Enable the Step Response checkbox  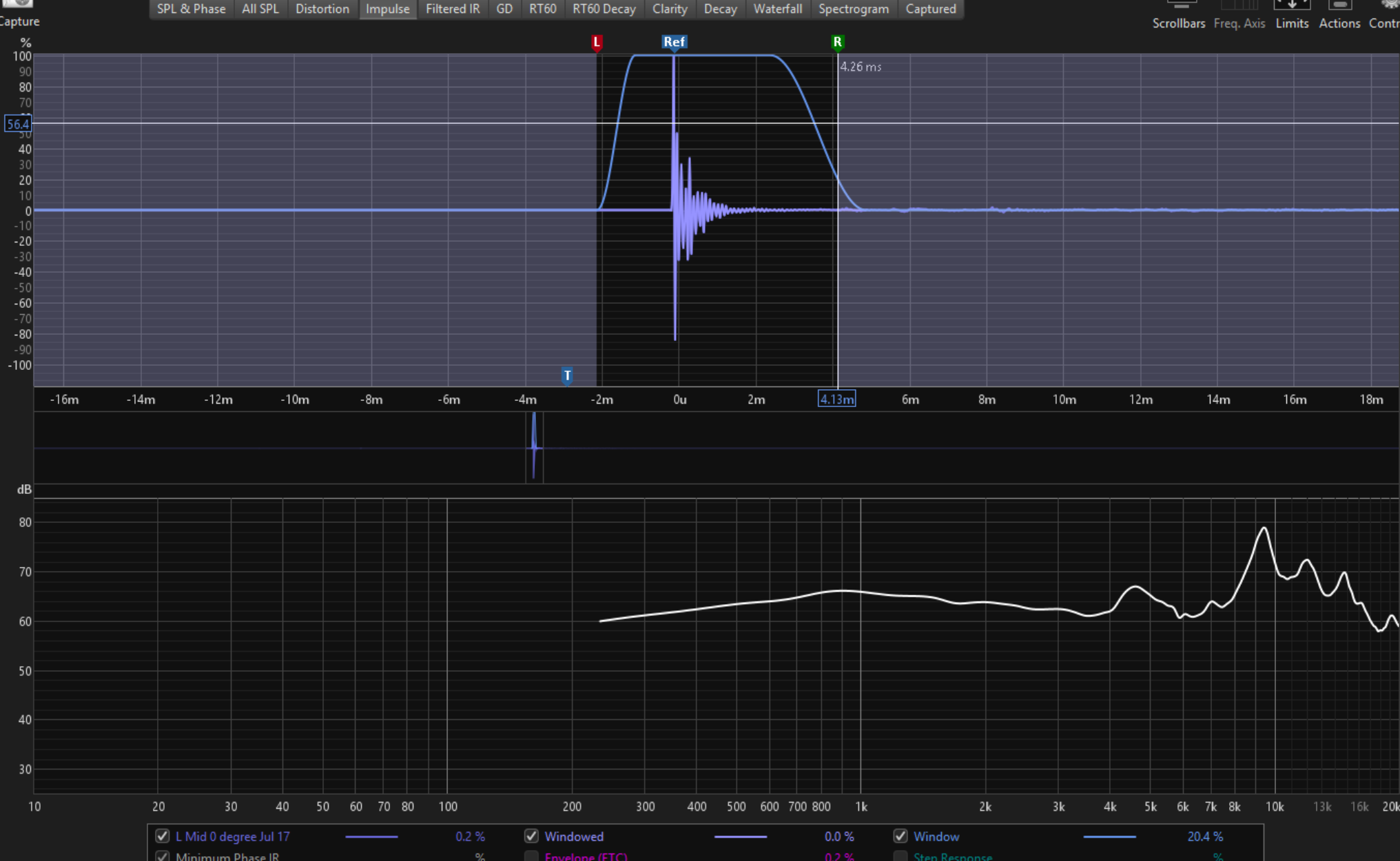(900, 856)
